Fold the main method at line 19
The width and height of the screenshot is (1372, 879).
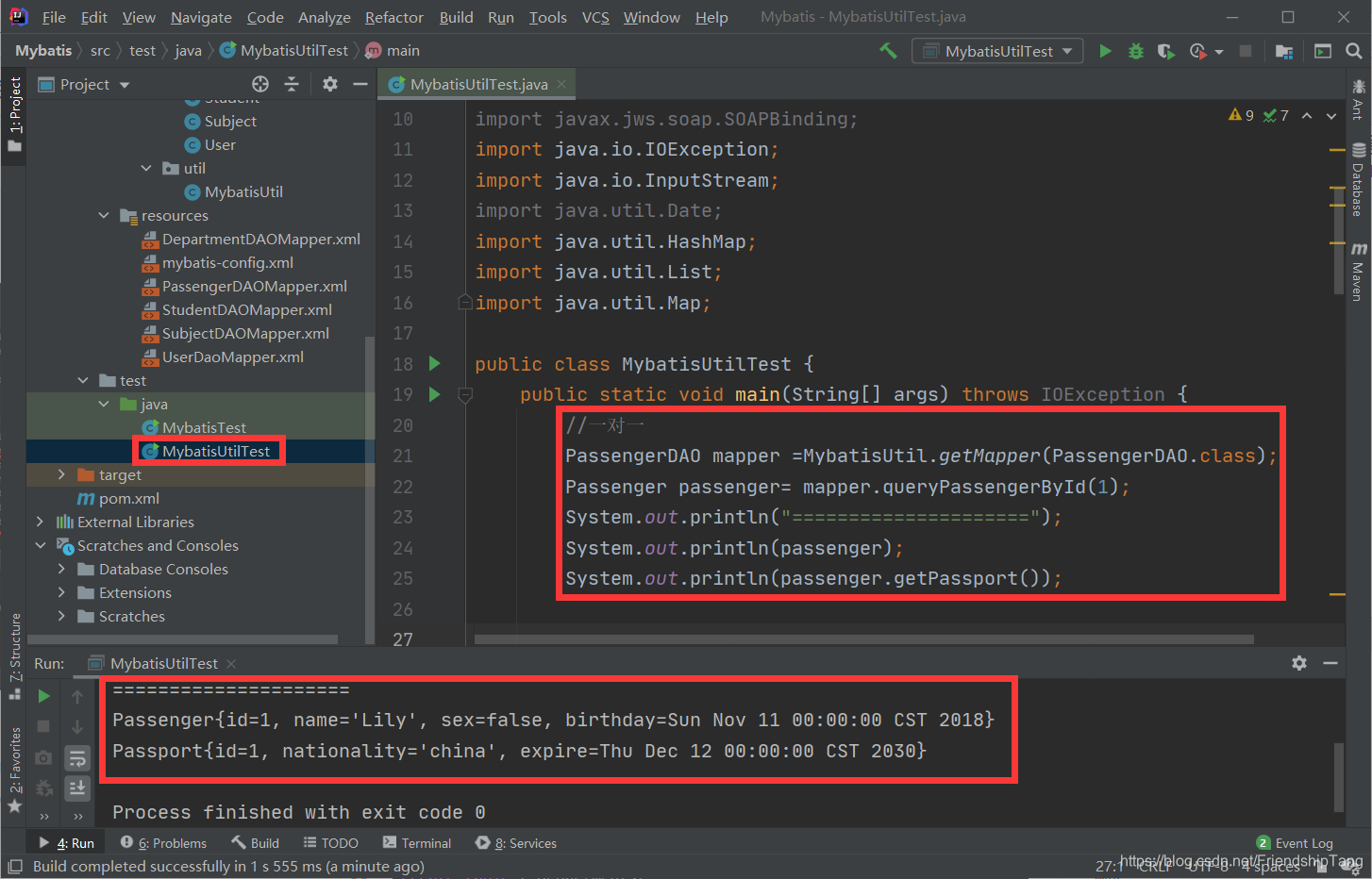(465, 395)
